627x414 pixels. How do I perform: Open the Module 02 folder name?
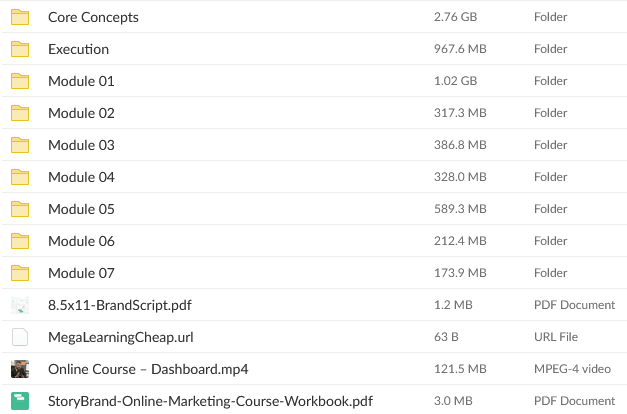click(x=81, y=113)
